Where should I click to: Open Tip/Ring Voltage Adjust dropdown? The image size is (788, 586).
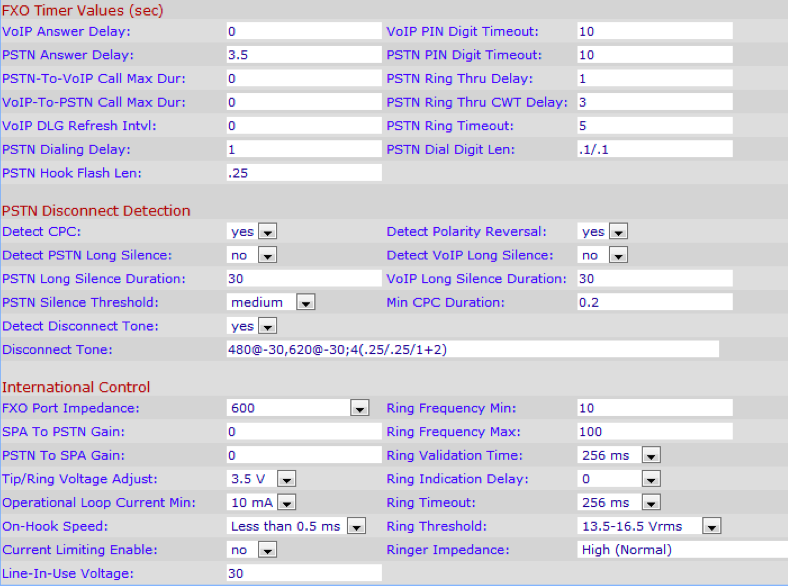click(262, 479)
